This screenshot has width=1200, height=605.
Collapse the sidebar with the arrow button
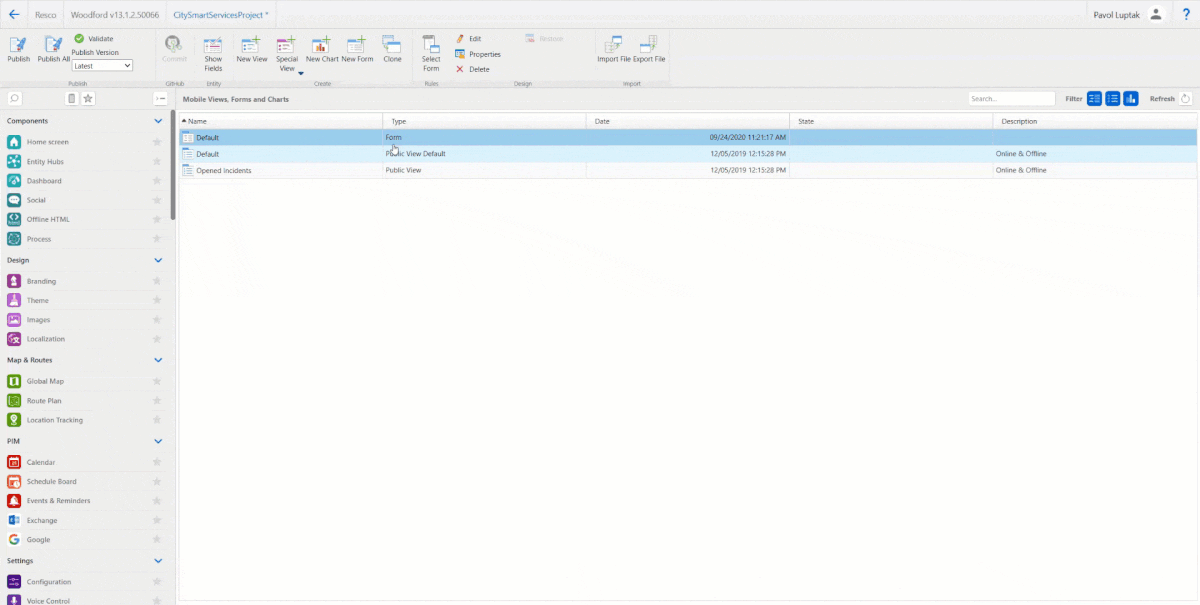coord(160,98)
